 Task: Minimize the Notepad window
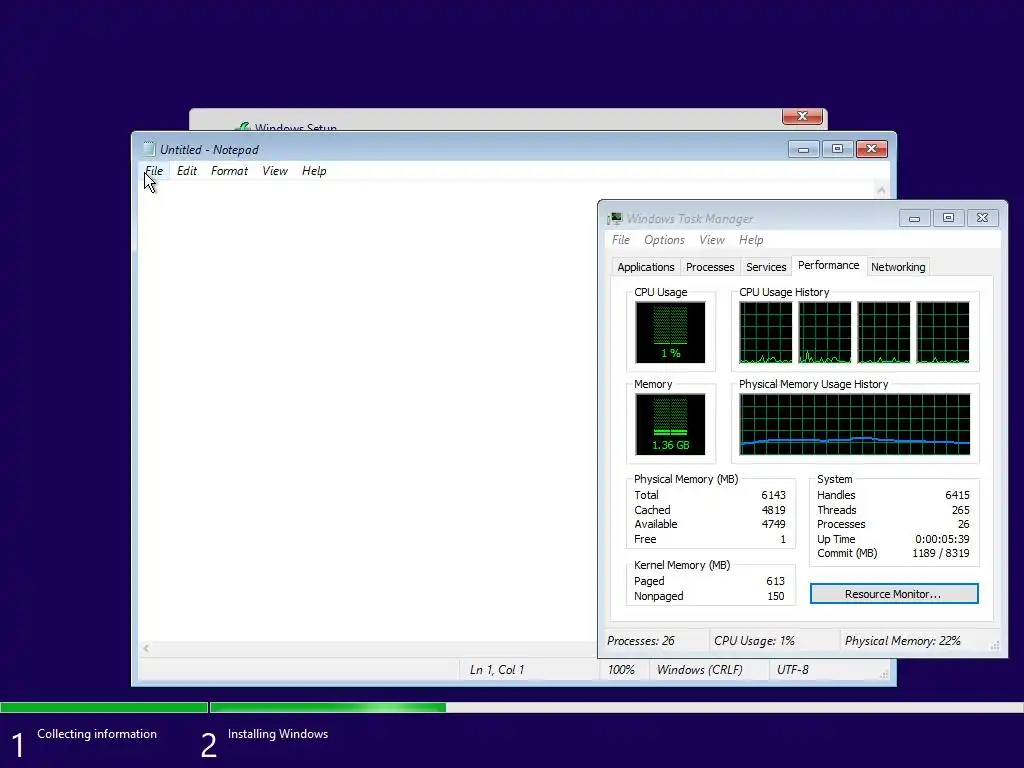803,150
